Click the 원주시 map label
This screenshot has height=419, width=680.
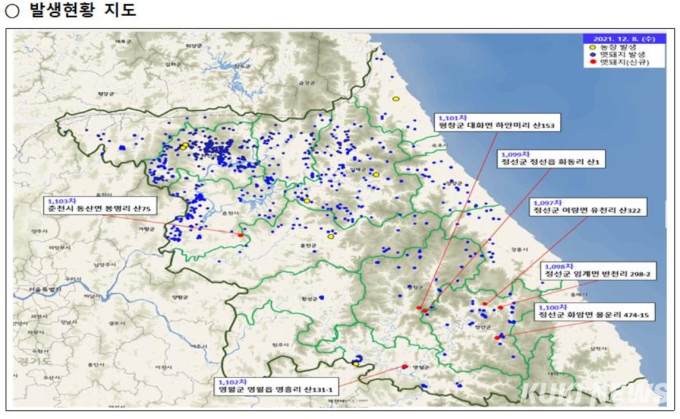(x=279, y=345)
